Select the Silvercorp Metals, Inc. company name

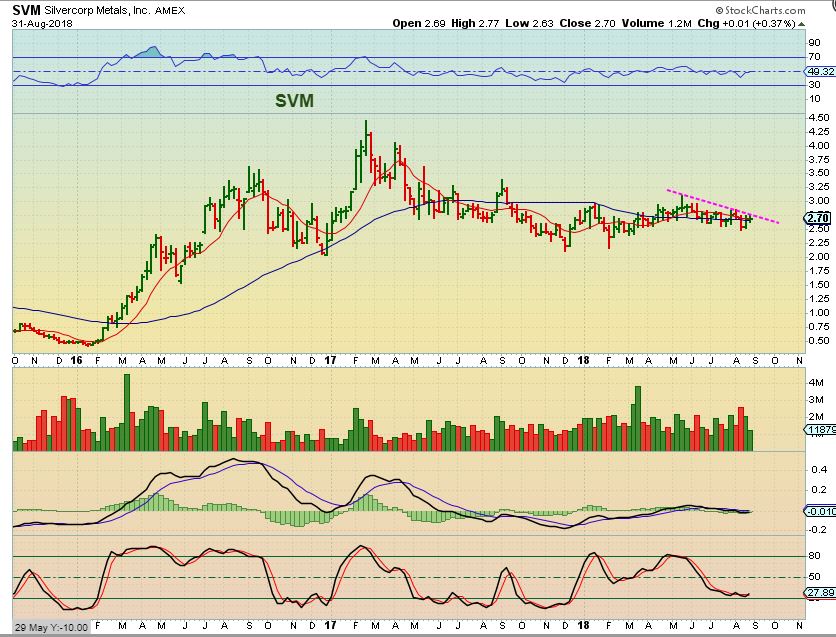click(x=97, y=11)
